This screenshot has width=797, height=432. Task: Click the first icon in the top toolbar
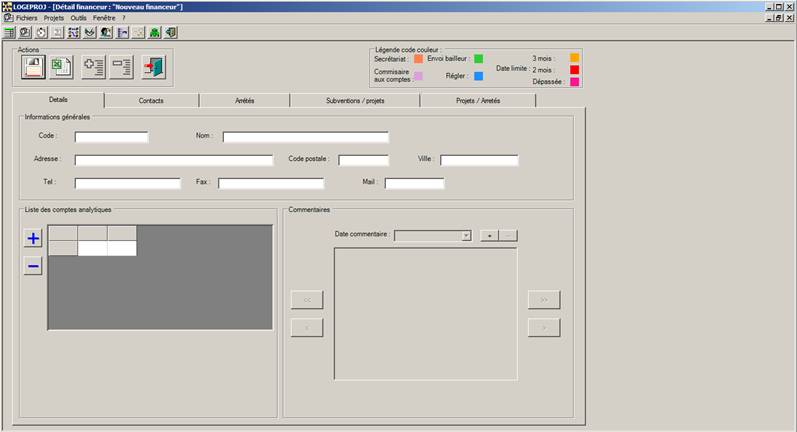pyautogui.click(x=9, y=32)
